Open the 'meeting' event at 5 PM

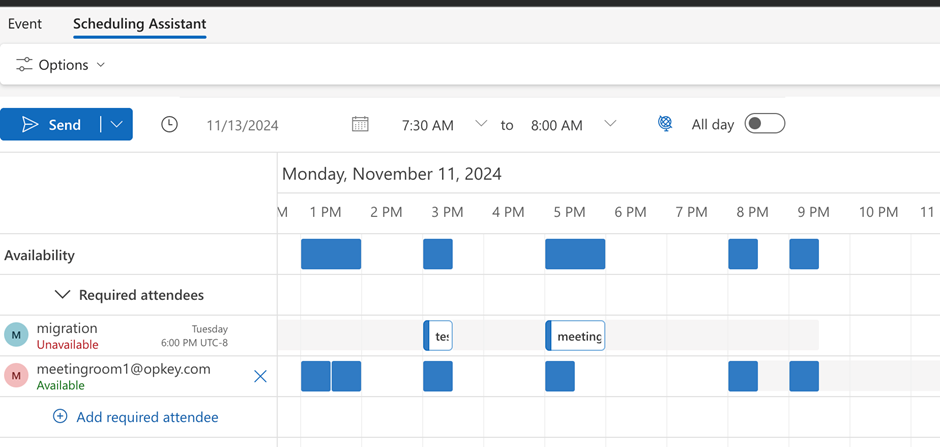pos(576,336)
